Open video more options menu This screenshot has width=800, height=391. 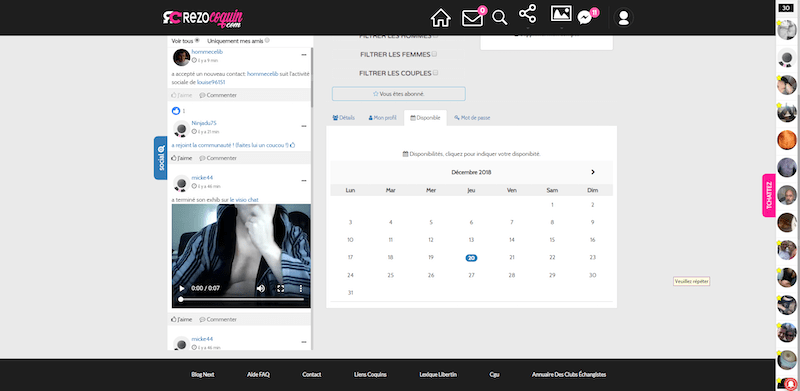[x=301, y=288]
